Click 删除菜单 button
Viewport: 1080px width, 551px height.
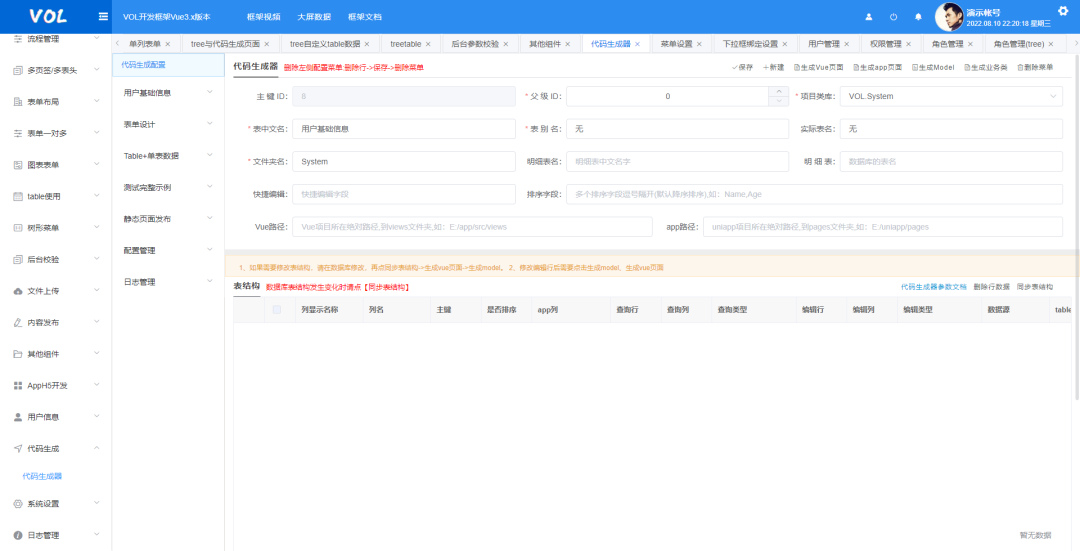[1035, 67]
